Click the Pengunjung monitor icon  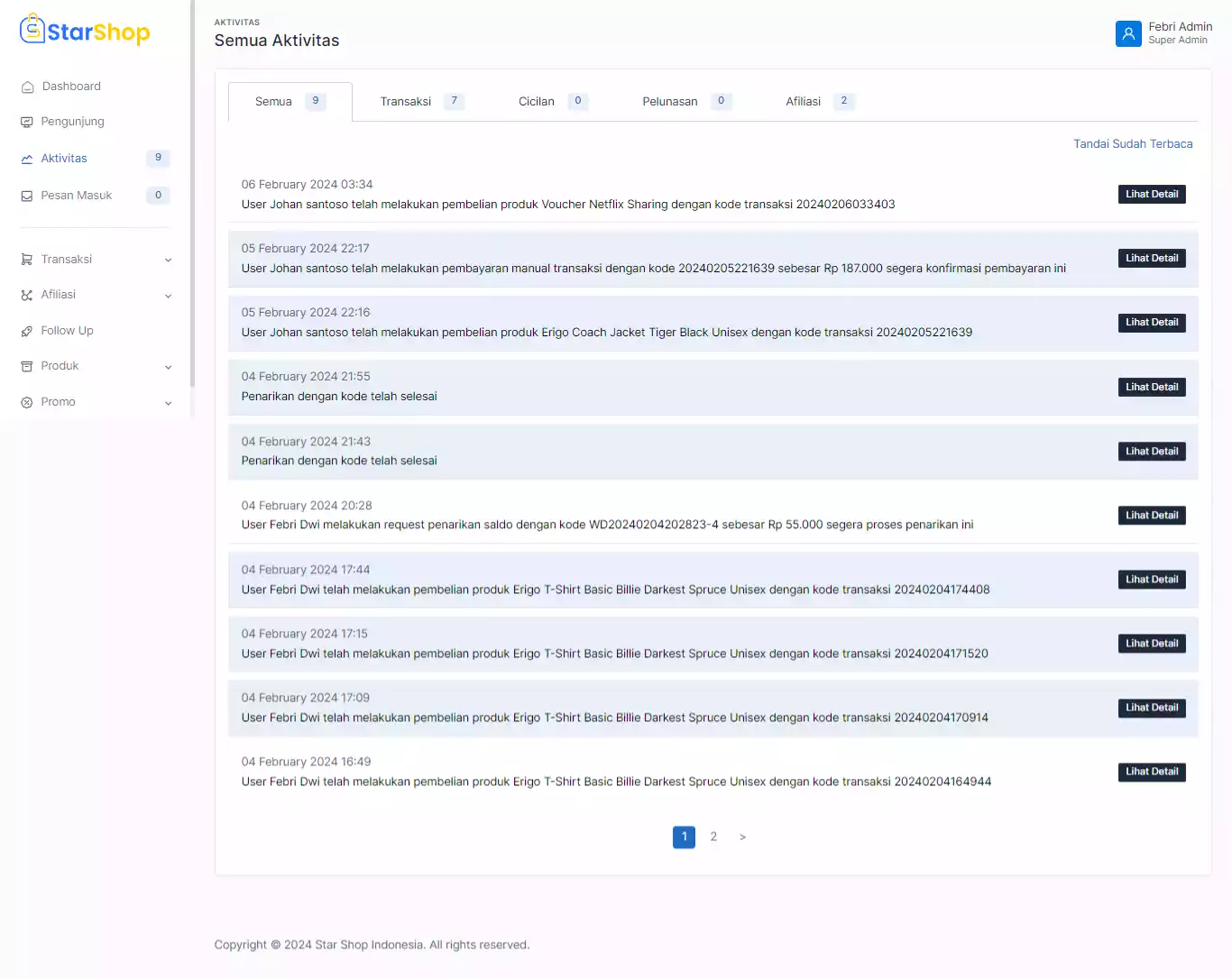(x=27, y=123)
